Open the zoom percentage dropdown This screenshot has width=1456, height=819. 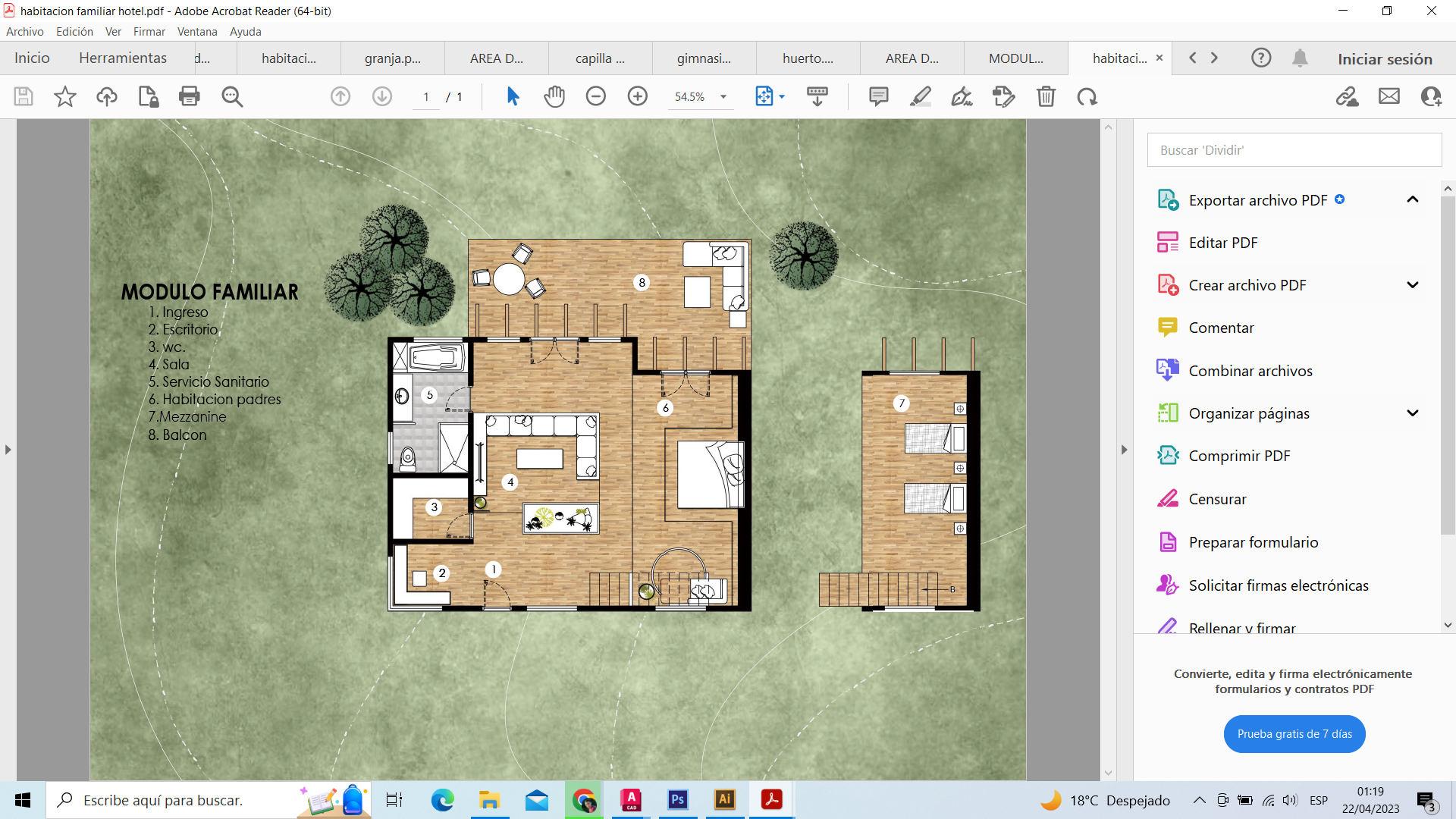coord(723,96)
